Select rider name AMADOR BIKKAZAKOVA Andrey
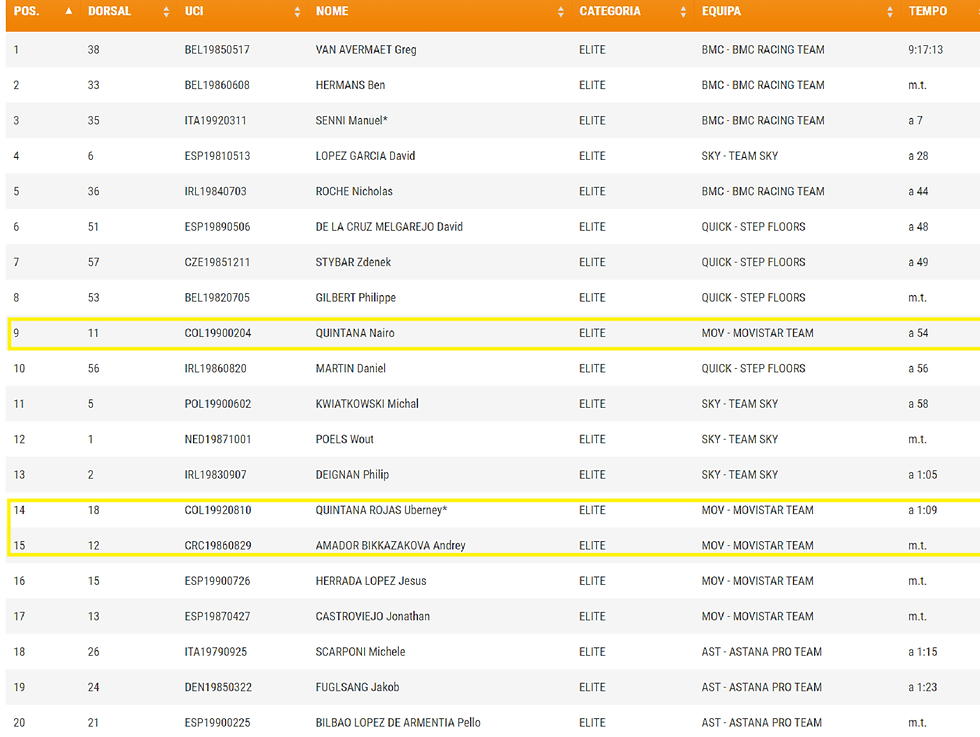The width and height of the screenshot is (980, 737). [391, 546]
